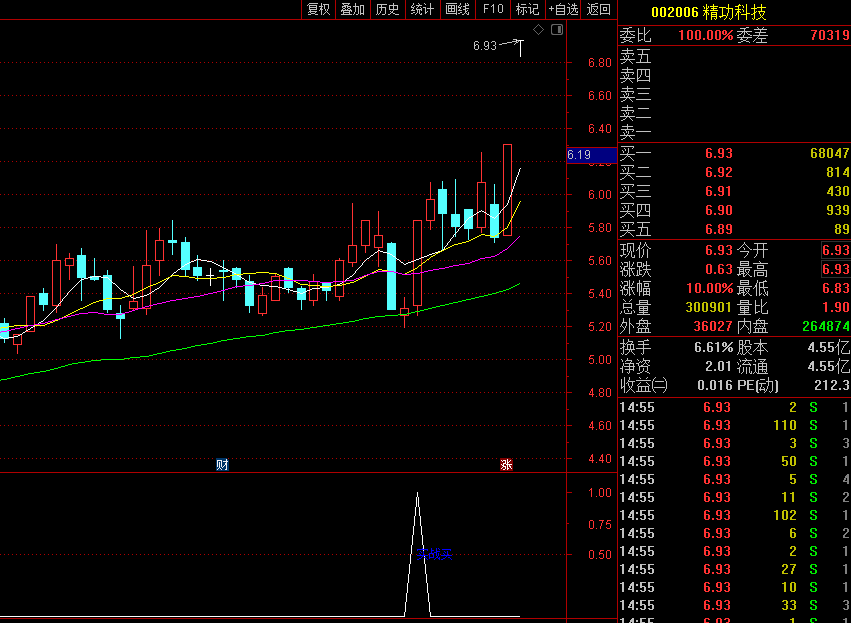Click the tall latest red candlestick
Viewport: 851px width, 623px height.
tap(507, 190)
